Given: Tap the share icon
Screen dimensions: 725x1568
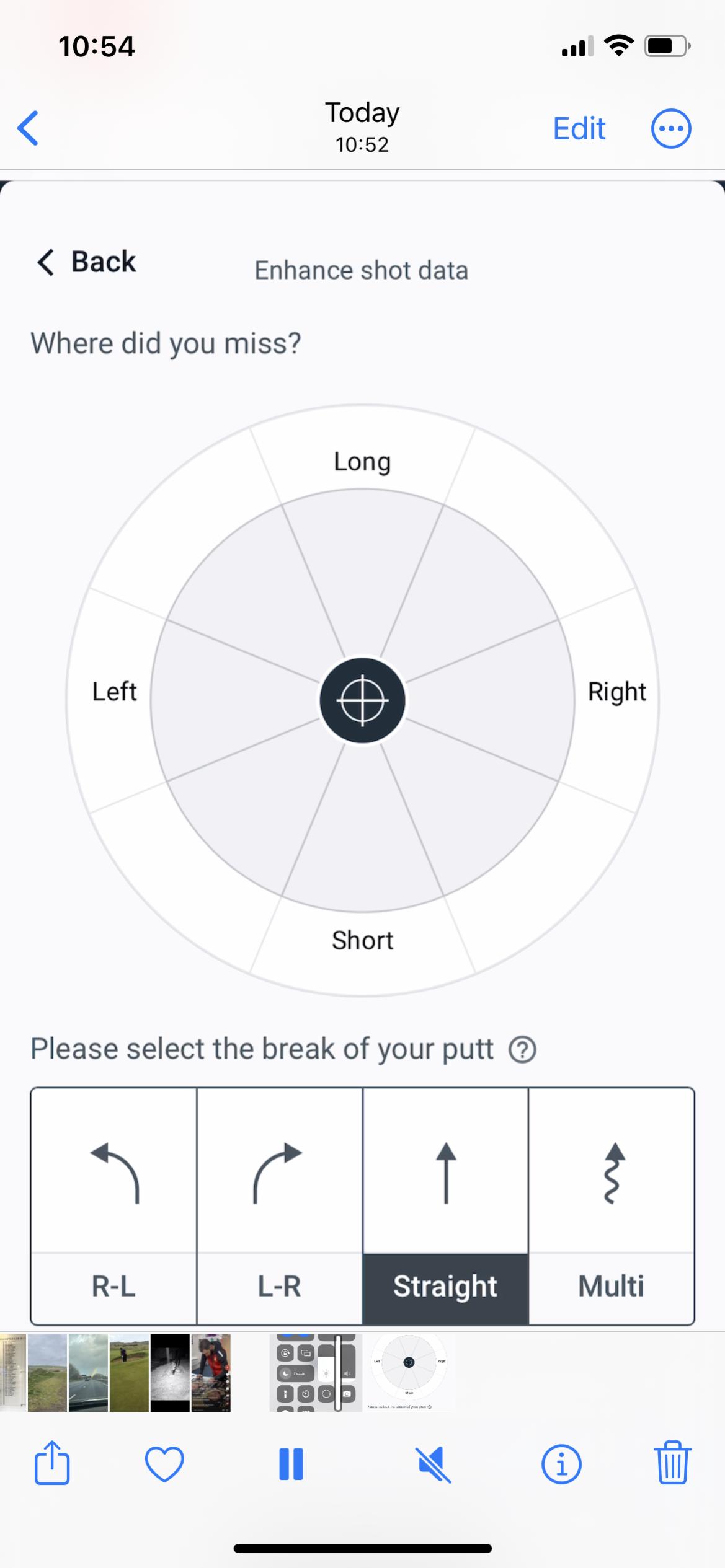Looking at the screenshot, I should coord(52,1464).
